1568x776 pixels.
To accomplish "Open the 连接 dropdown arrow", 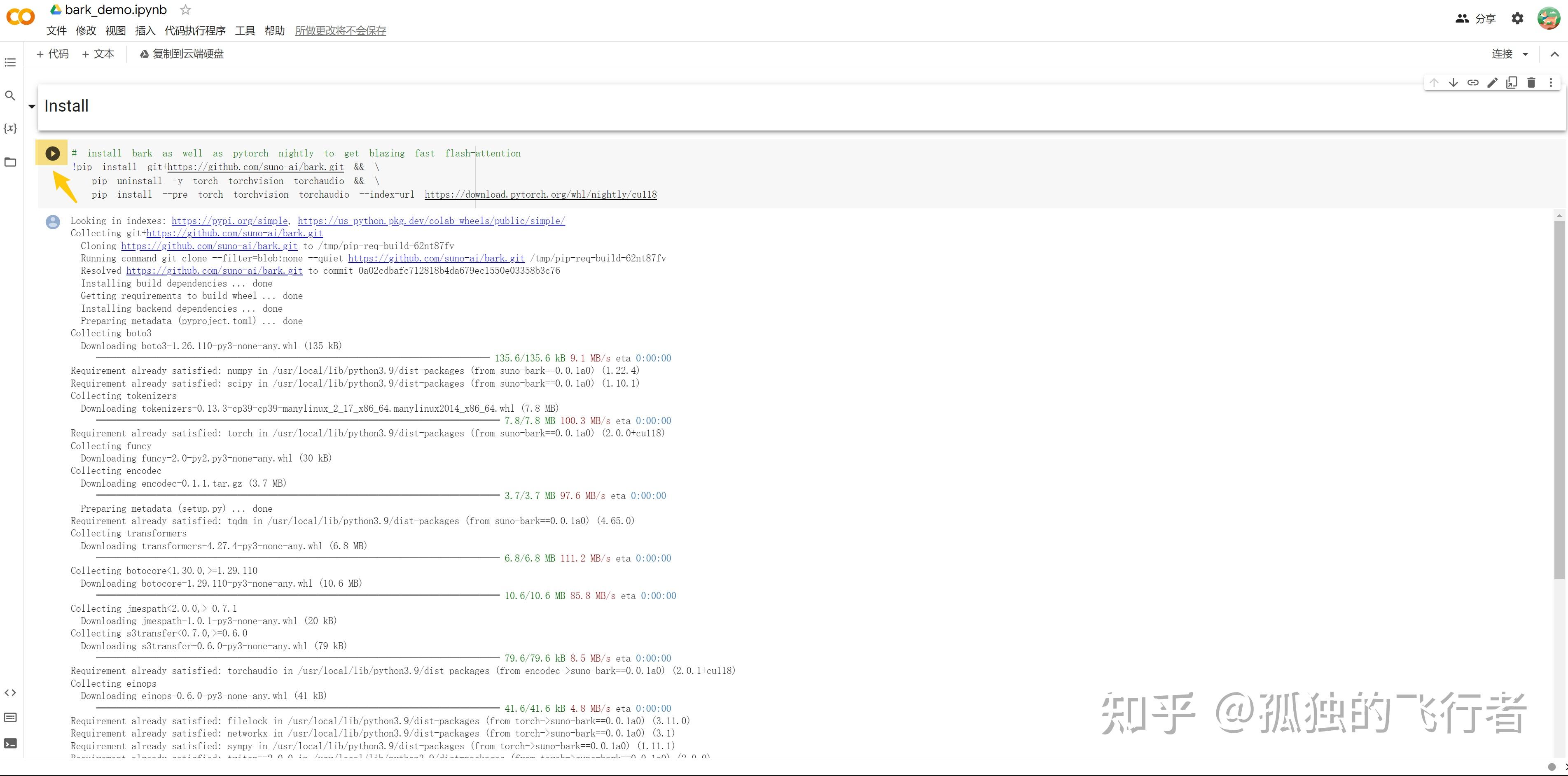I will tap(1526, 54).
